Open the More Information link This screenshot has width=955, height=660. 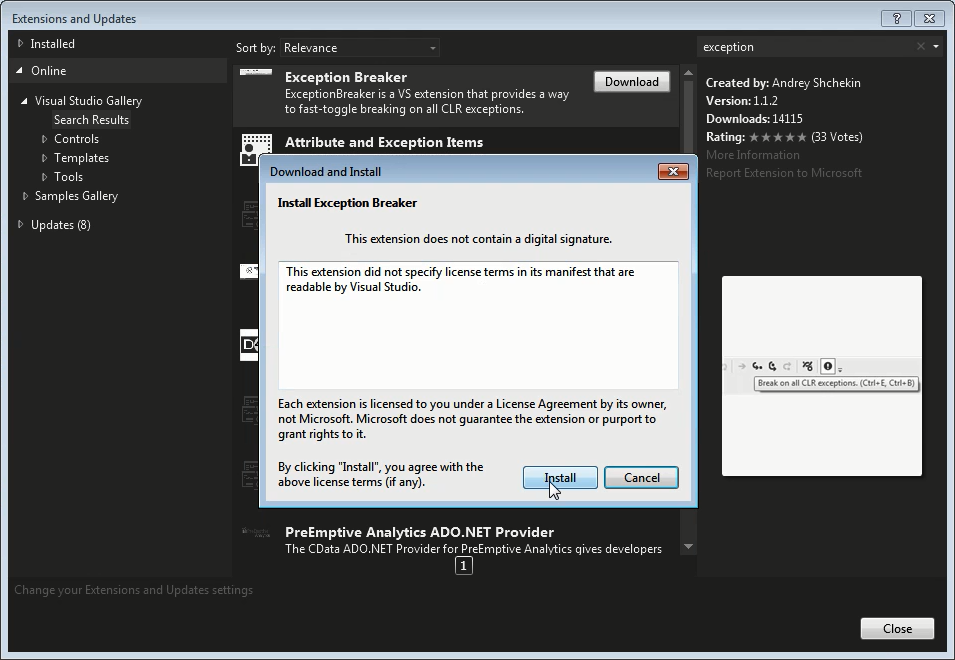coord(753,155)
